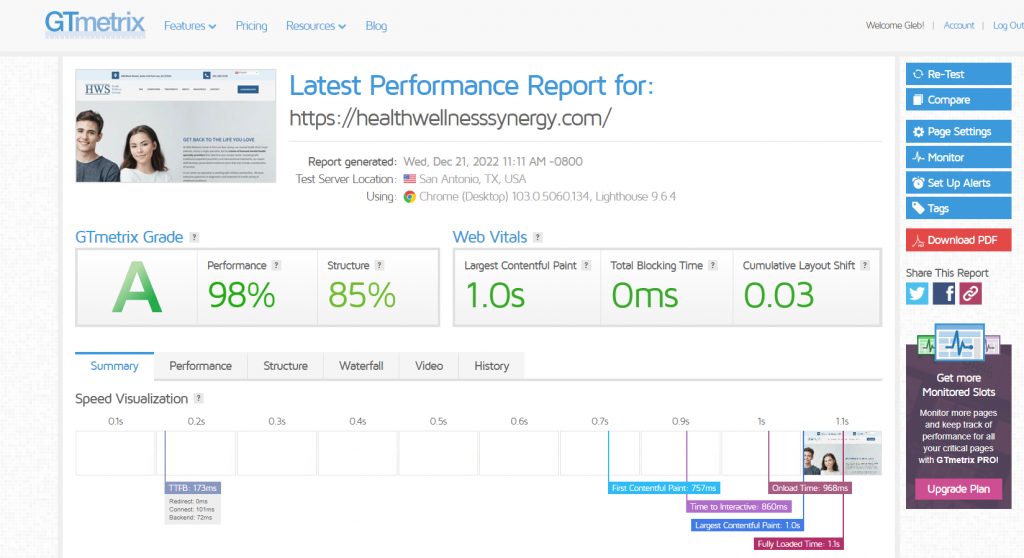Click help icon beside Speed Visualization
This screenshot has height=558, width=1024.
tap(199, 399)
